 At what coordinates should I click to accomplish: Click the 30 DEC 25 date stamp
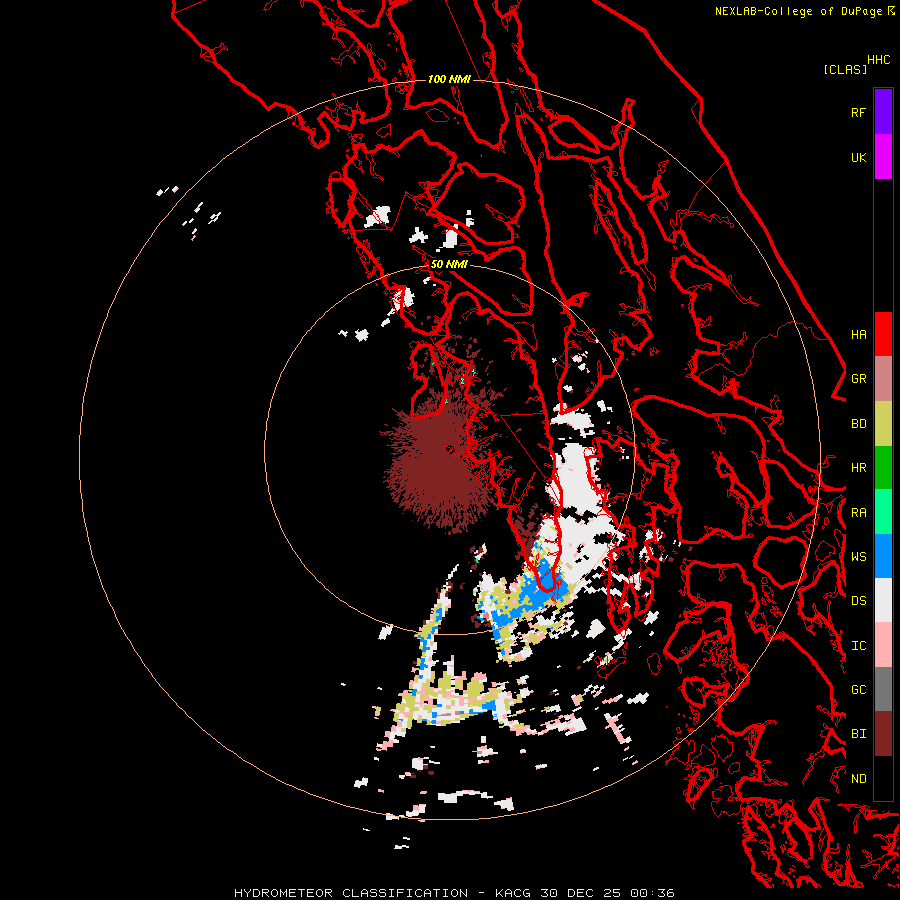(x=581, y=893)
